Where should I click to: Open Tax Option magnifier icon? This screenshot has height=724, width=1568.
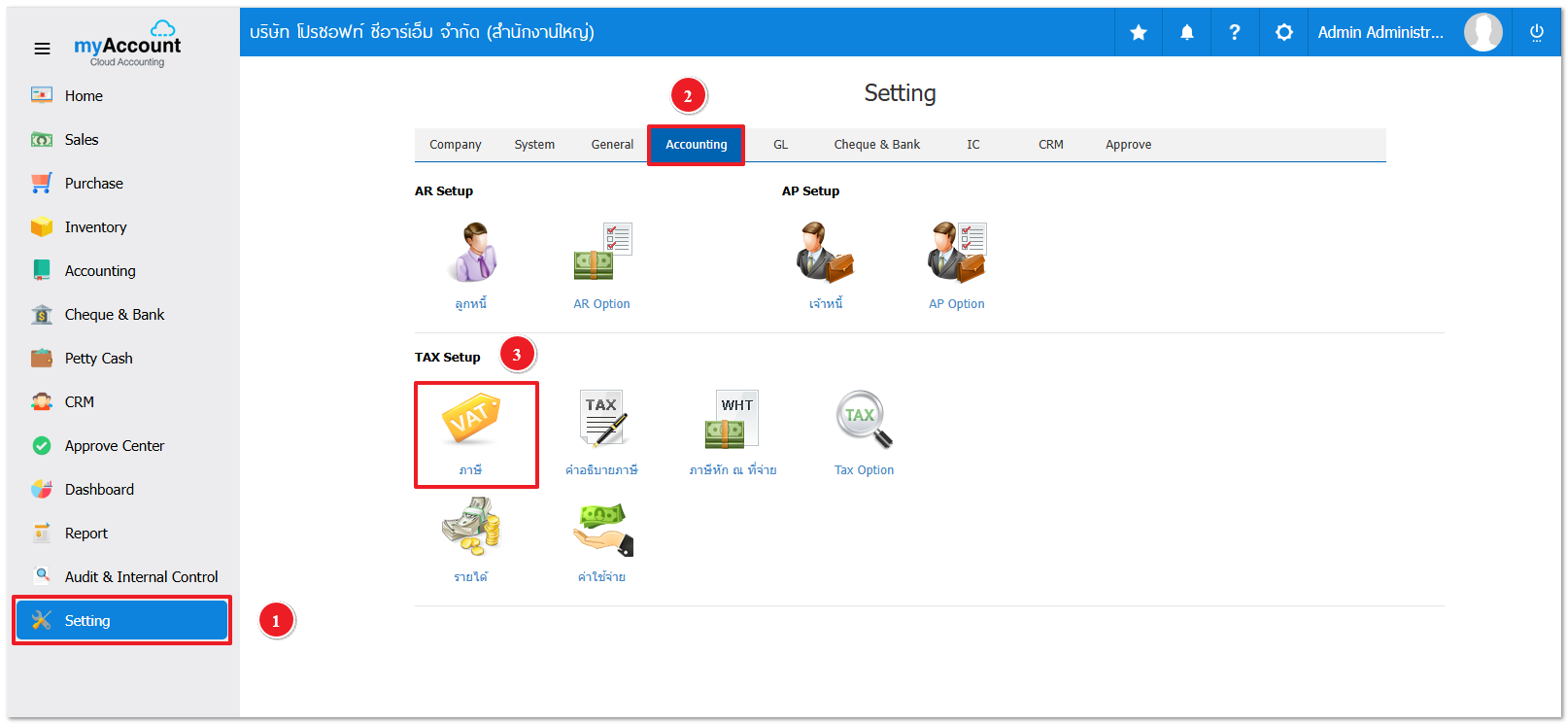tap(863, 420)
